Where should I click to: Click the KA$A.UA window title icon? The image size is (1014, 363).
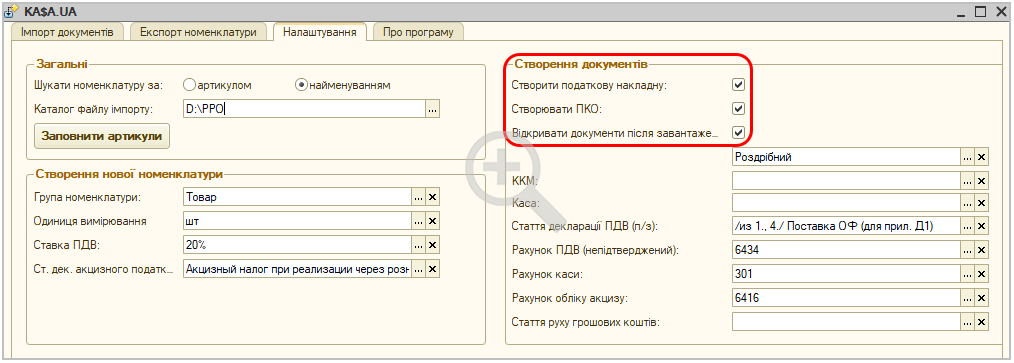[x=11, y=10]
